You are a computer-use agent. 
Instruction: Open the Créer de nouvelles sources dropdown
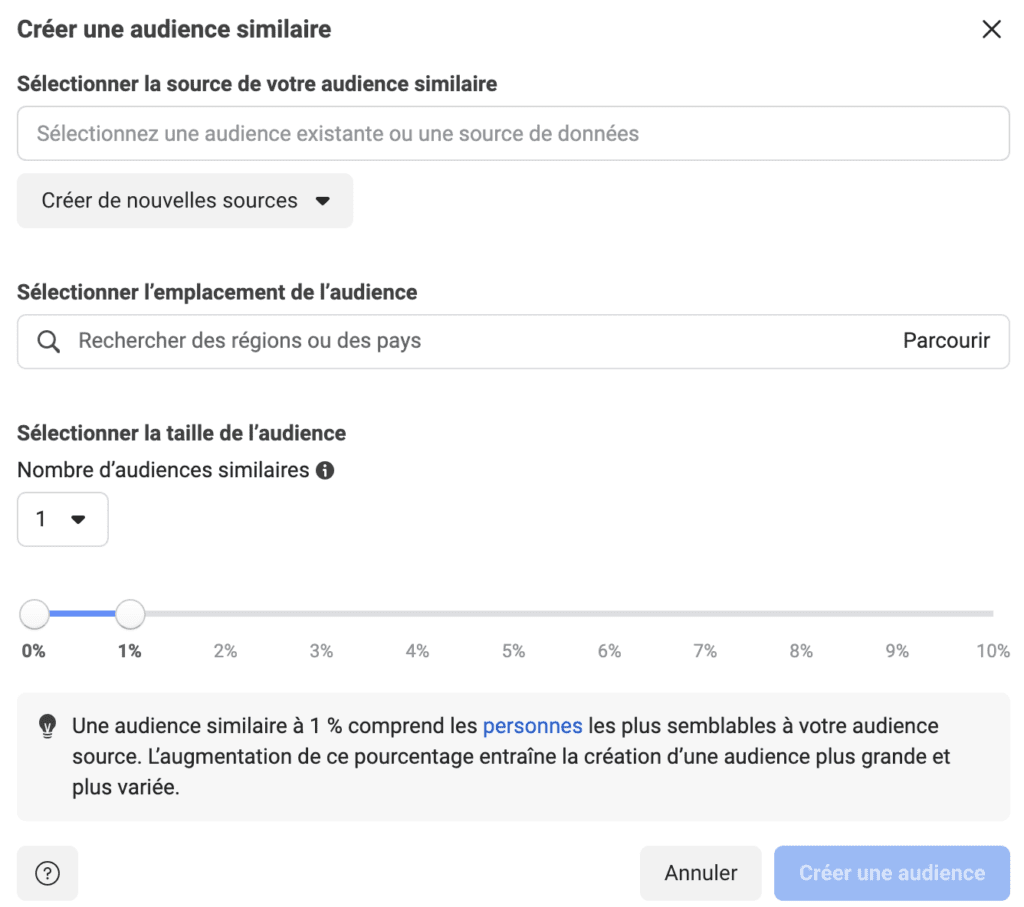point(185,201)
